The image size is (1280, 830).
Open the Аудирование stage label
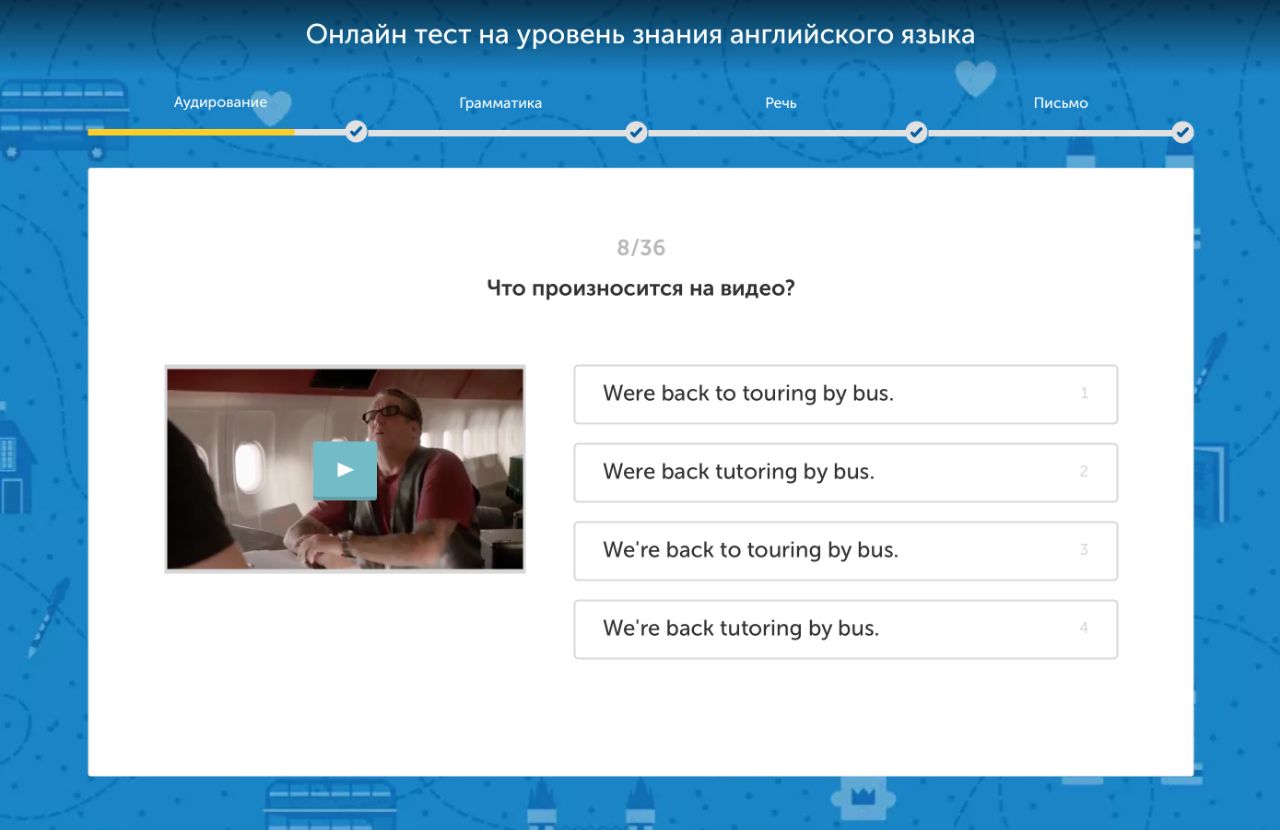click(x=220, y=102)
